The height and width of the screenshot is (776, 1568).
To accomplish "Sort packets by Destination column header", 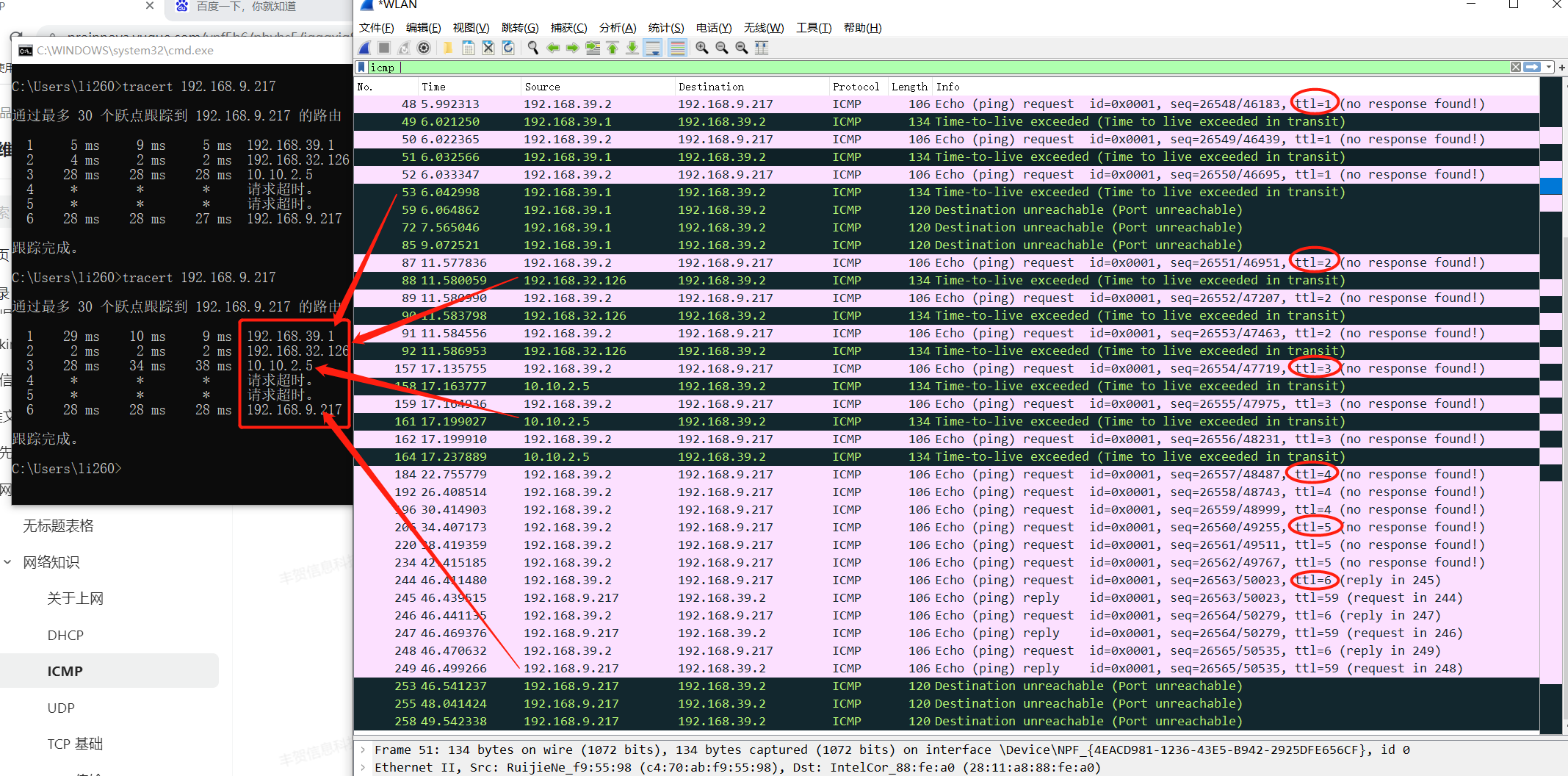I will (x=751, y=87).
